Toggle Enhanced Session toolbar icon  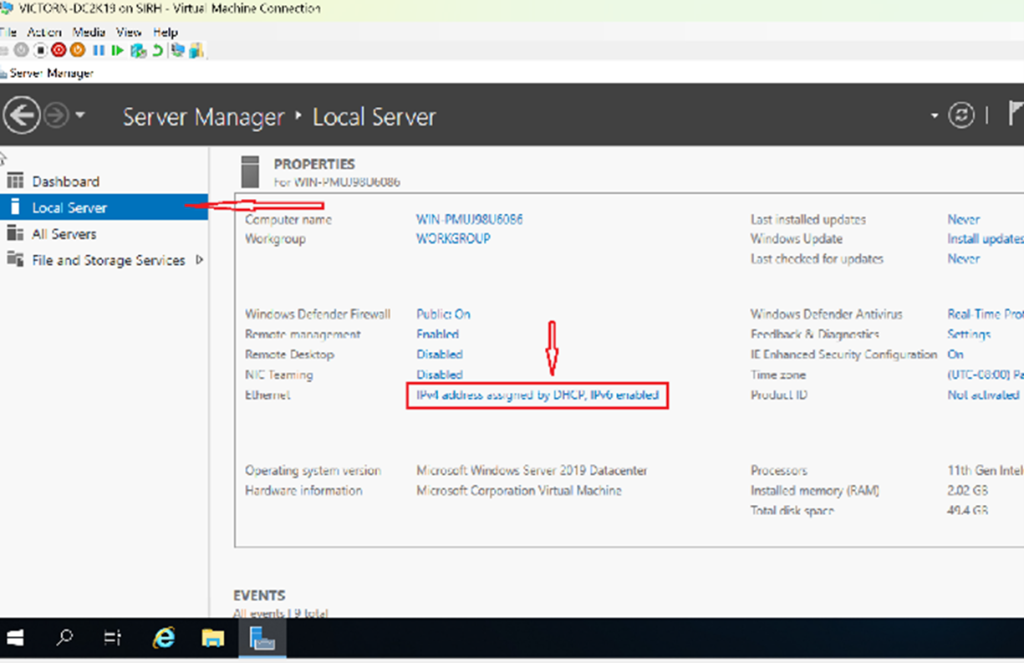(x=178, y=50)
